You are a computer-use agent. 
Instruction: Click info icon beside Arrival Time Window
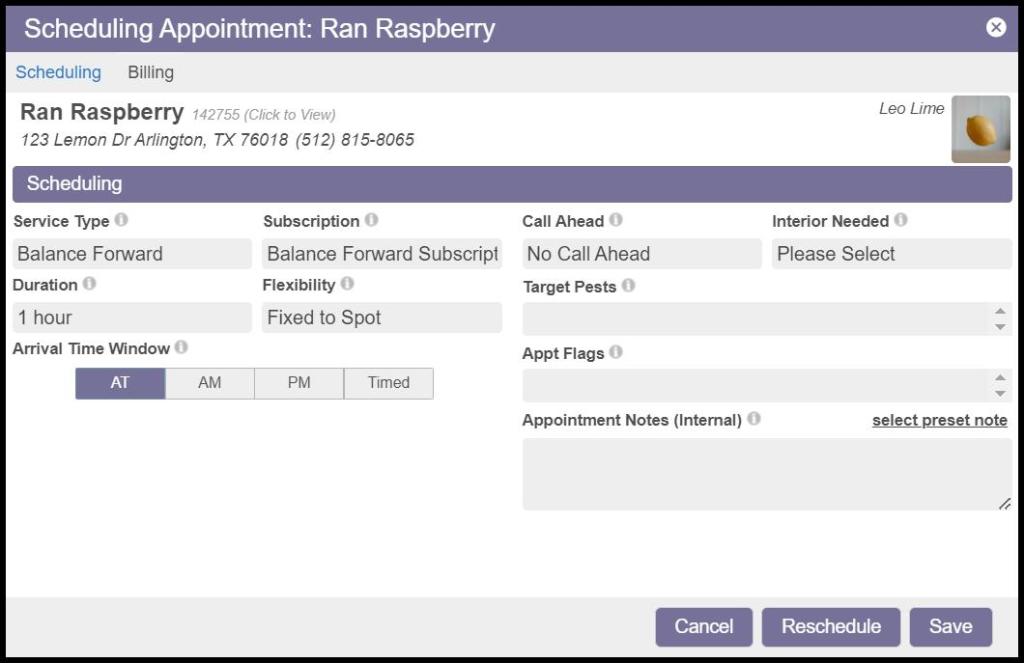coord(181,348)
